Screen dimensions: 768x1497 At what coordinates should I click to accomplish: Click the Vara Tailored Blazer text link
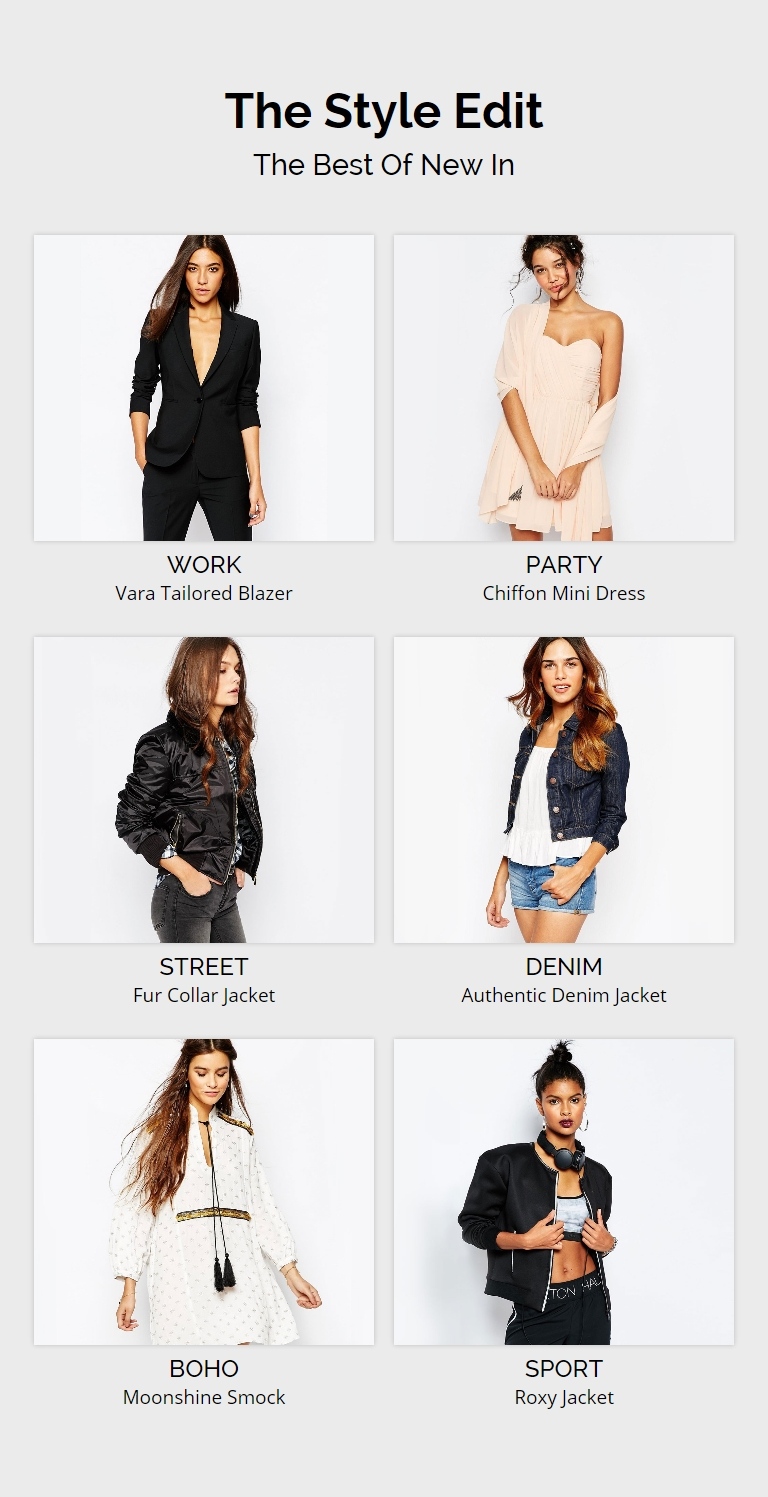204,593
